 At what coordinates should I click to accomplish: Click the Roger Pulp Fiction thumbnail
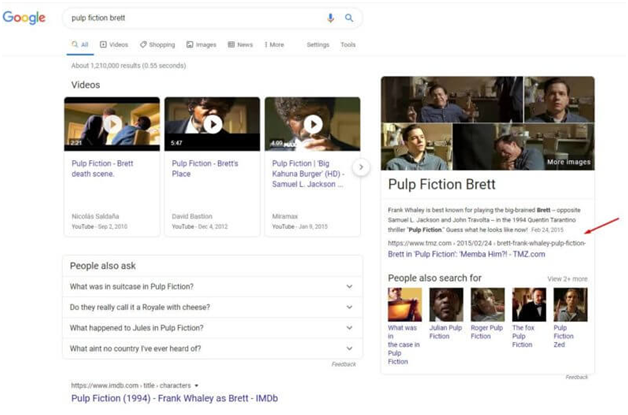[x=487, y=304]
